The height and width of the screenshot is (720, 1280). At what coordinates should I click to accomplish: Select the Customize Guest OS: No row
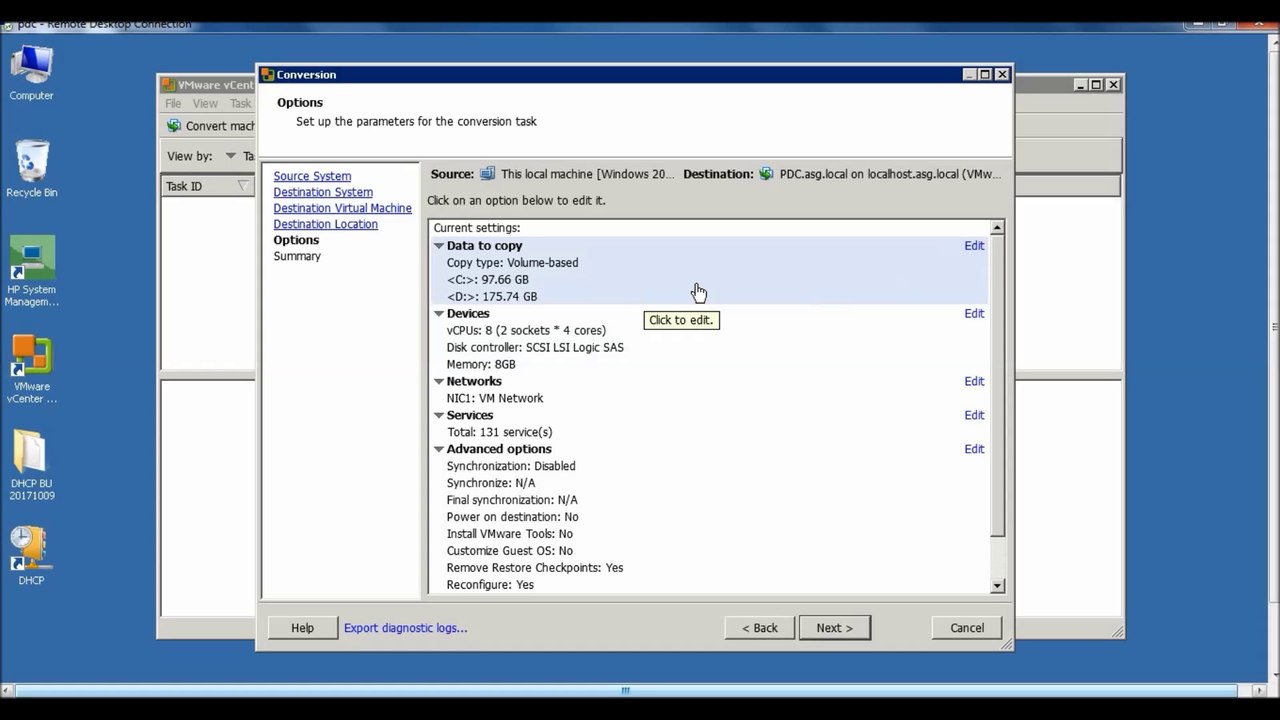tap(510, 552)
